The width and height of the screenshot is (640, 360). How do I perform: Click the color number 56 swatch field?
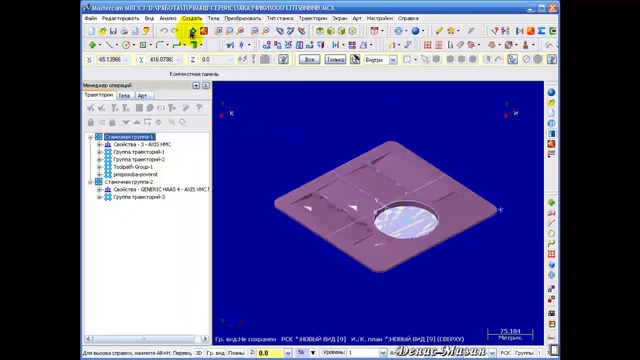301,352
